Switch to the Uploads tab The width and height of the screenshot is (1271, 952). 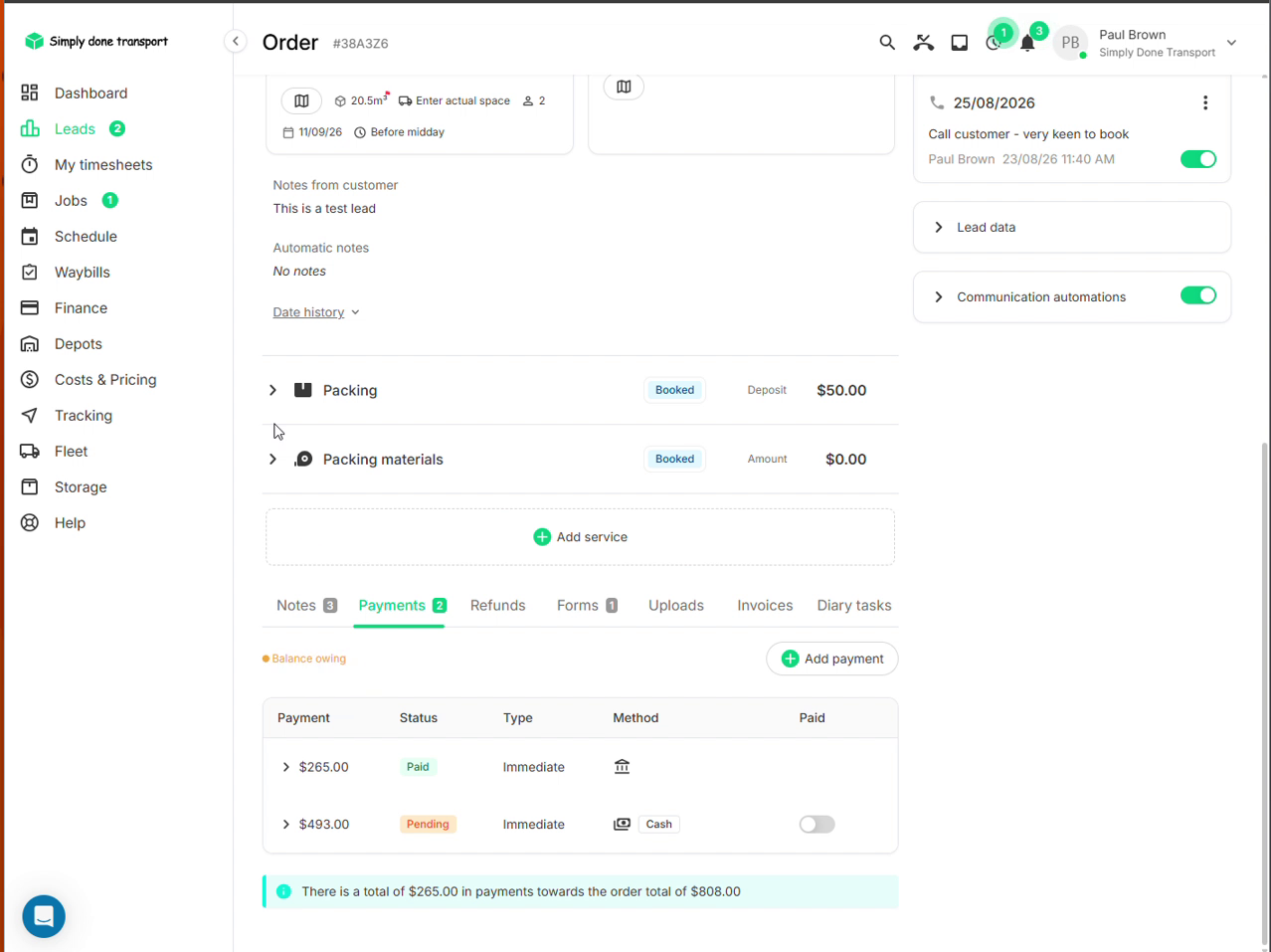coord(676,605)
